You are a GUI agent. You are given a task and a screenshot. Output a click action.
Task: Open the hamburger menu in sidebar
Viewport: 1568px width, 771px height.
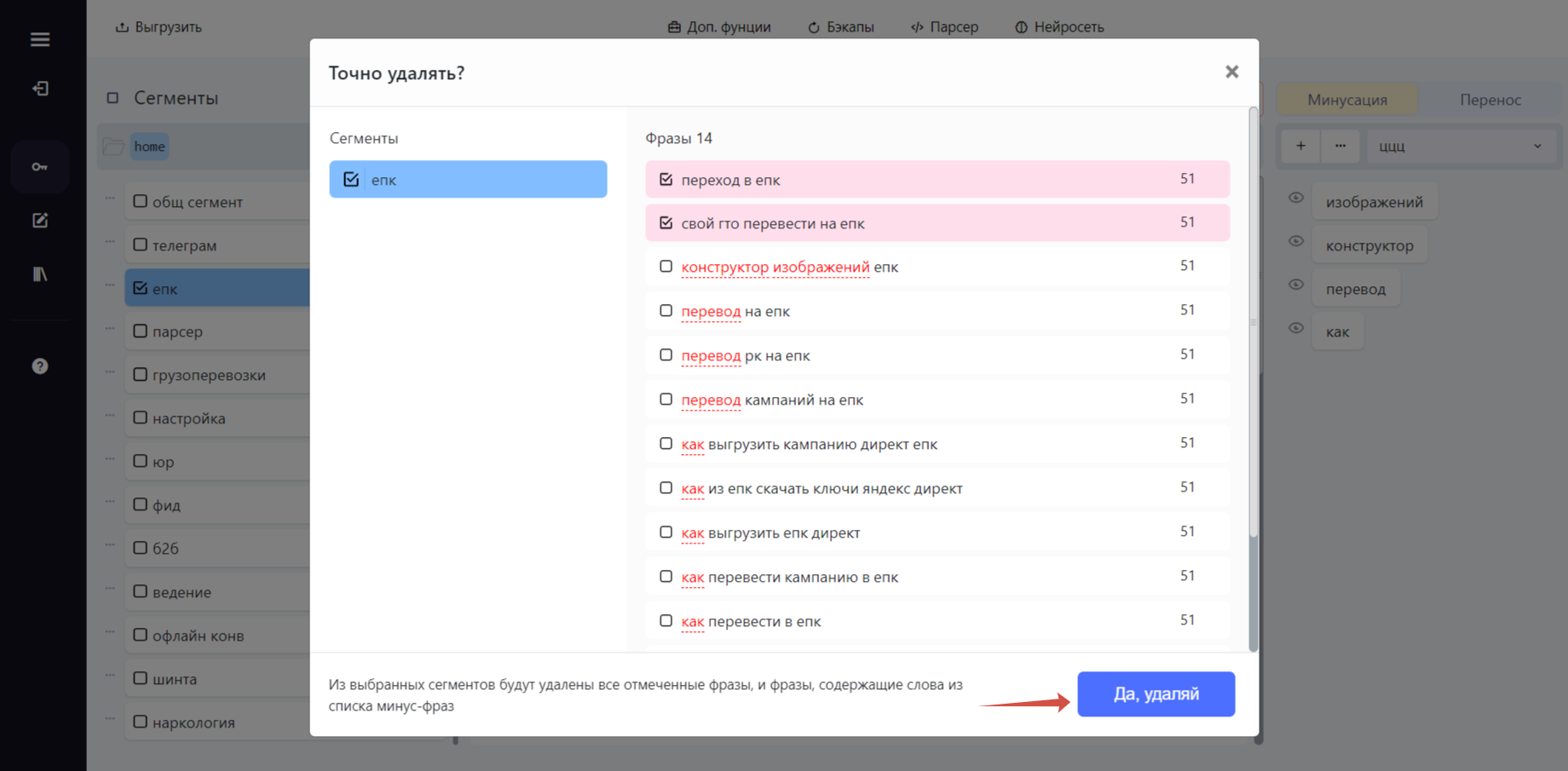click(40, 39)
